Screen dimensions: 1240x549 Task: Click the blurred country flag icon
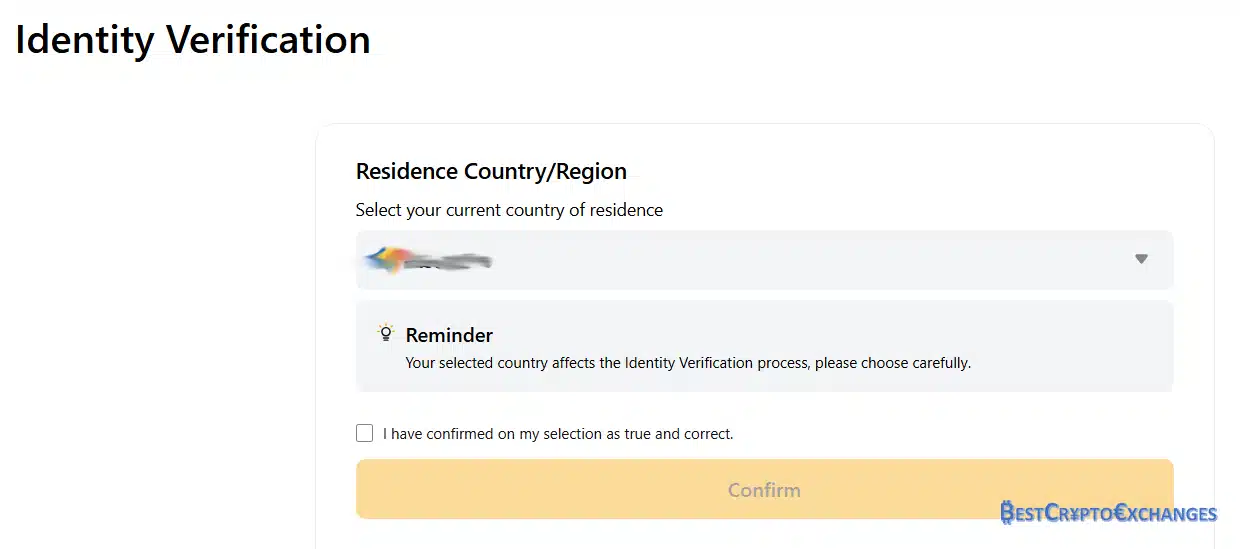click(386, 261)
